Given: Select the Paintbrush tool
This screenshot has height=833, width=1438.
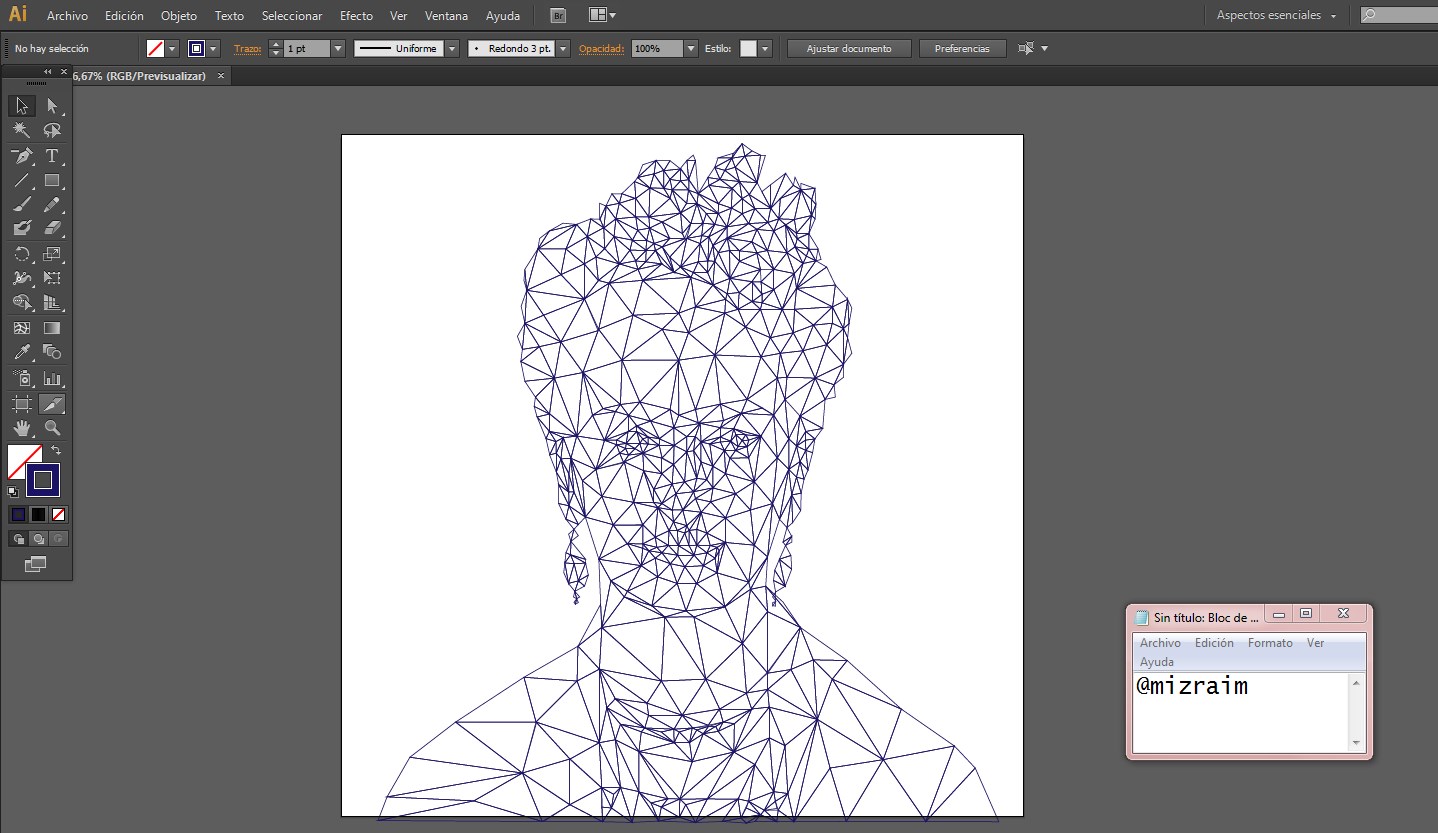Looking at the screenshot, I should pyautogui.click(x=22, y=205).
